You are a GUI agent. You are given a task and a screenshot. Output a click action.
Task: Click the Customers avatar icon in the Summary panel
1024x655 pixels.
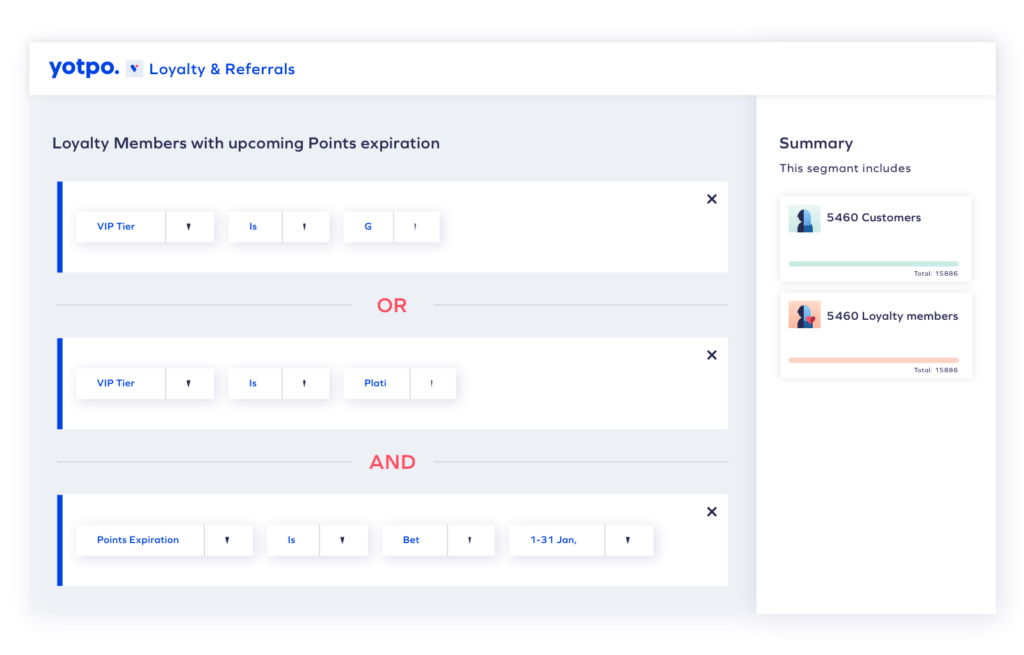click(805, 218)
